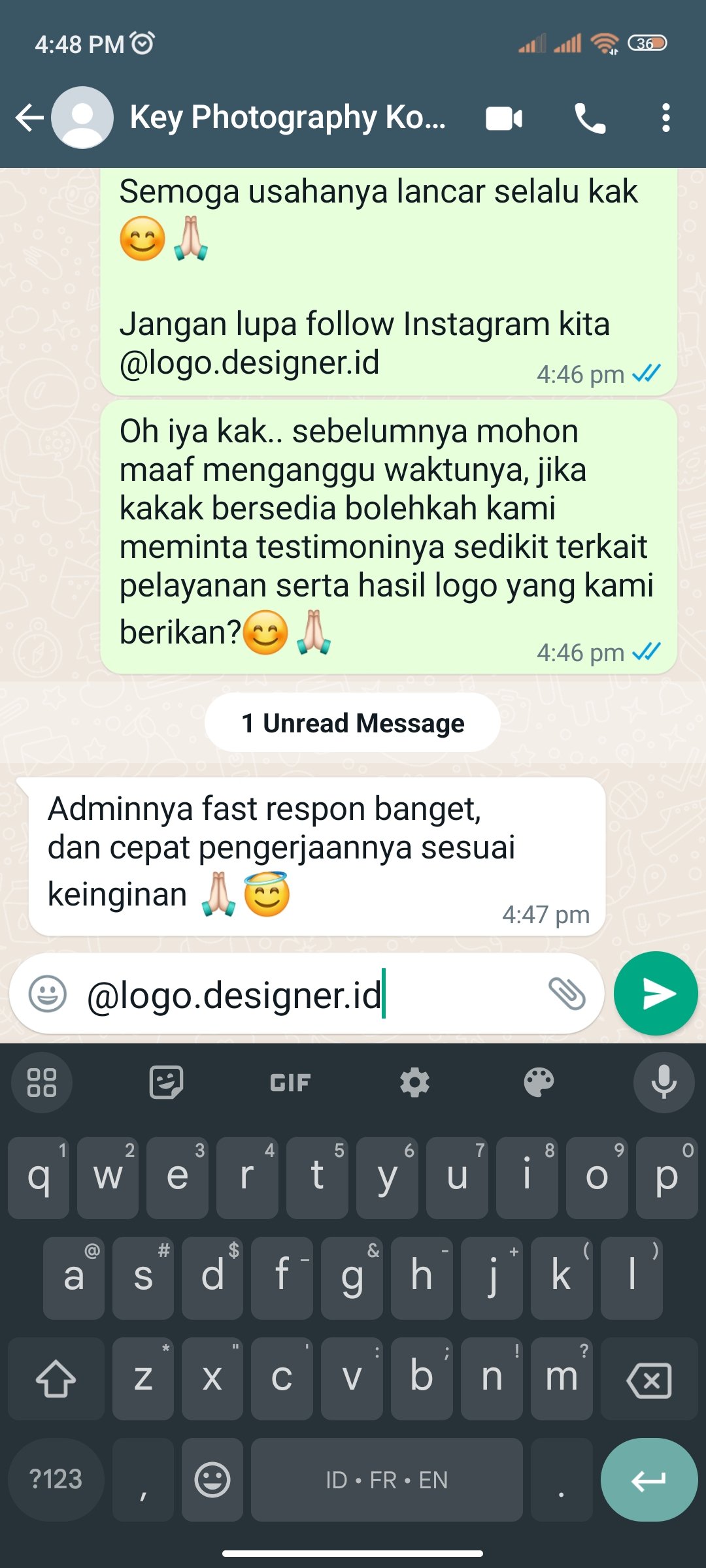The height and width of the screenshot is (1568, 706).
Task: Open keyboard settings gear
Action: 414,1083
